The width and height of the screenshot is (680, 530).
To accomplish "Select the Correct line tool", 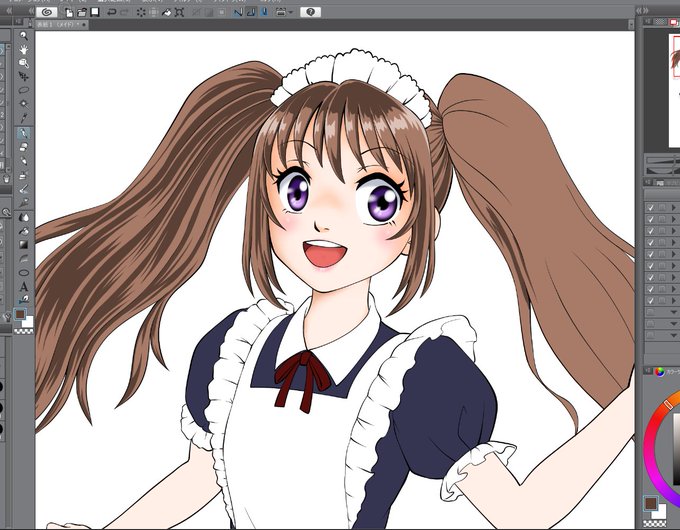I will [23, 299].
